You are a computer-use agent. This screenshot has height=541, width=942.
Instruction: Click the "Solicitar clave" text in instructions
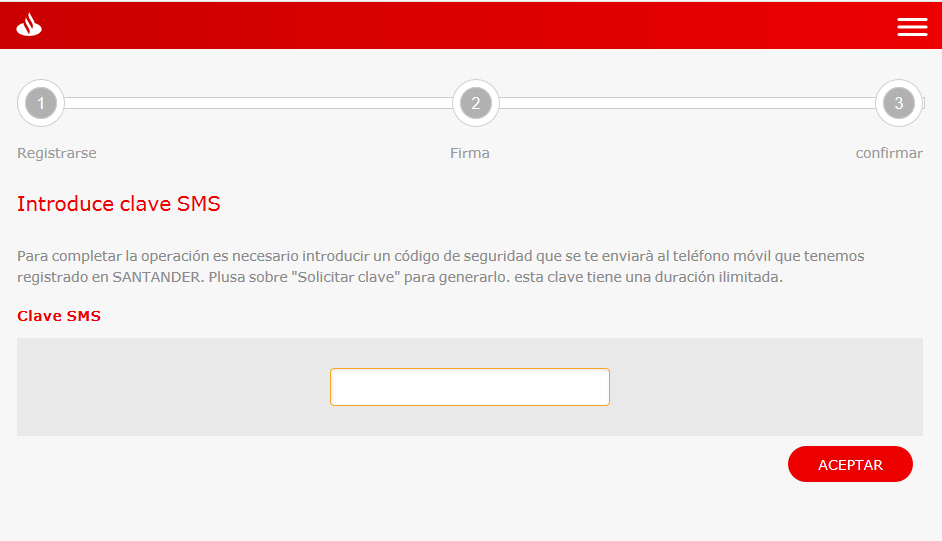tap(349, 277)
